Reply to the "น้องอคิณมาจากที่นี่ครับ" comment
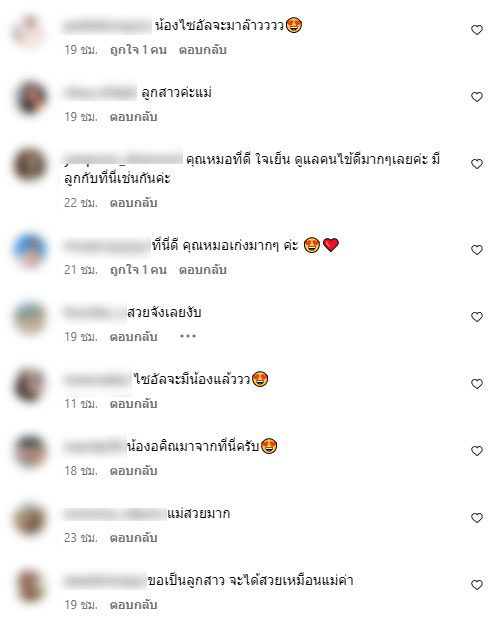The width and height of the screenshot is (493, 620). 133,471
